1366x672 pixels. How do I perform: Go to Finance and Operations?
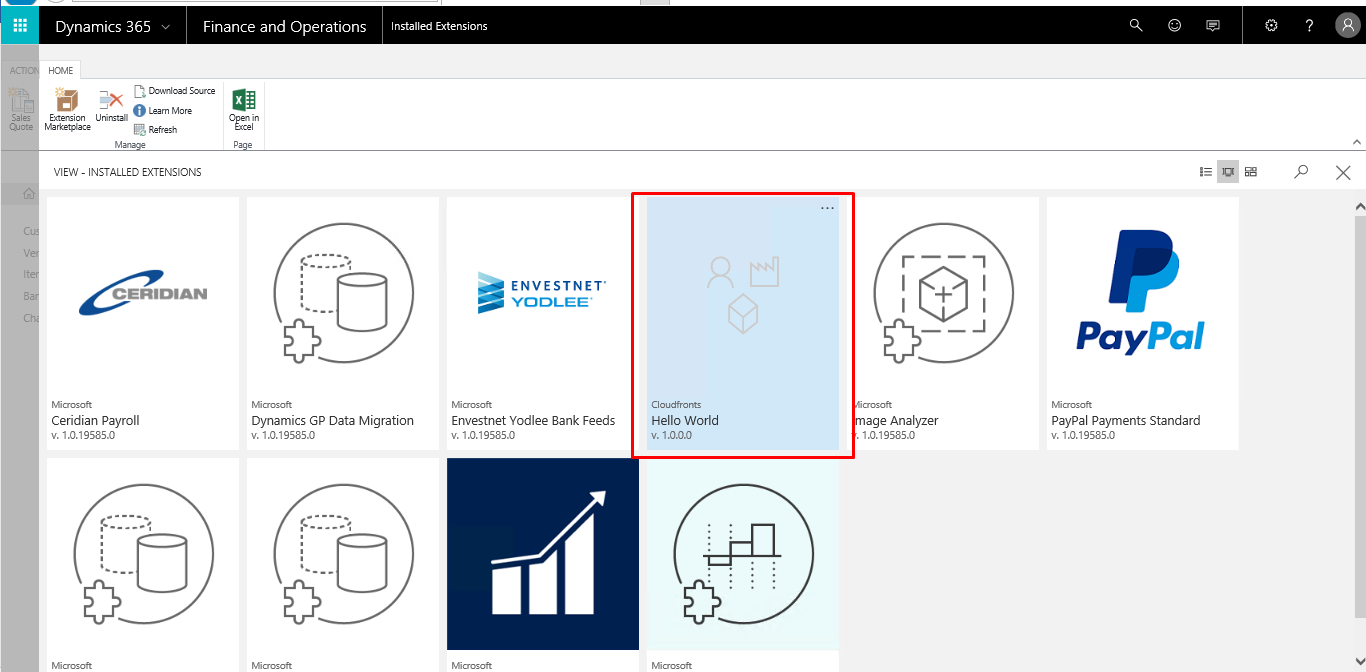284,27
